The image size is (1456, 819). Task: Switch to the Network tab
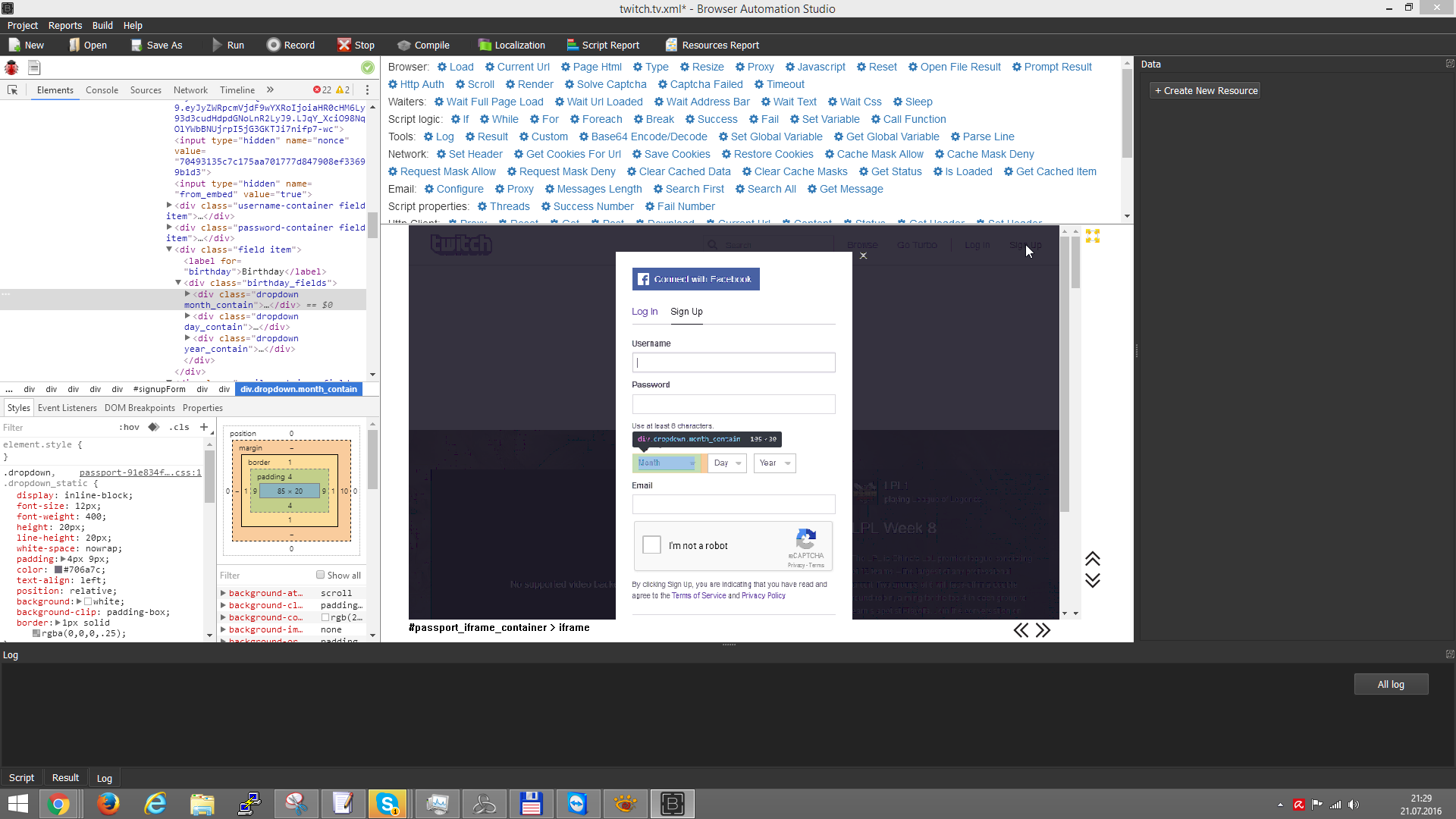pos(190,89)
